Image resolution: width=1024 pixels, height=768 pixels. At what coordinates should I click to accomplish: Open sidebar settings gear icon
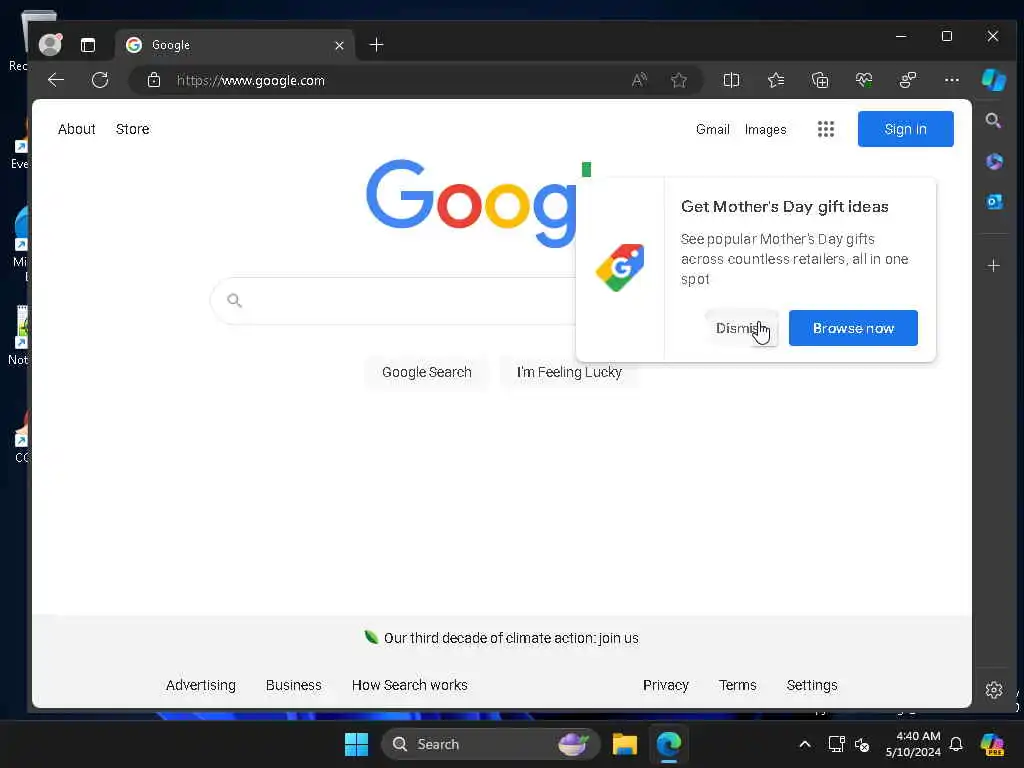click(994, 690)
